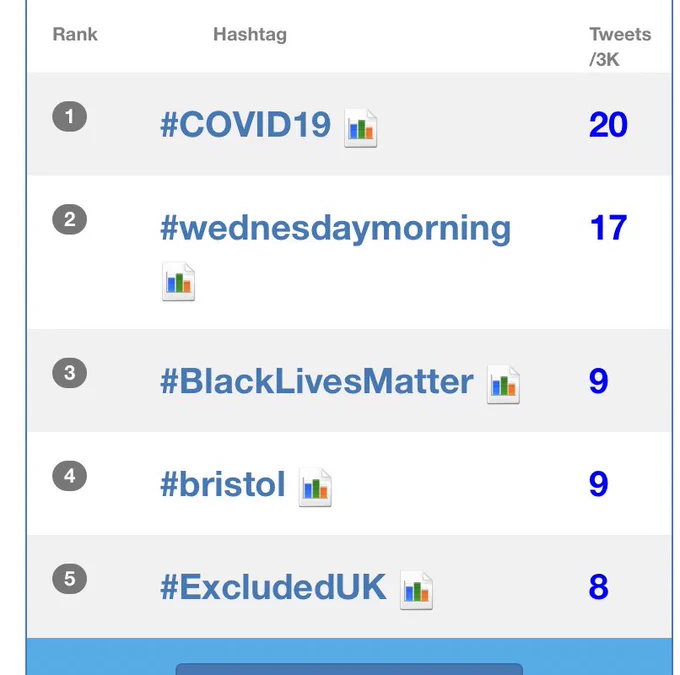Click the Hashtag column header
The image size is (680, 675).
[x=250, y=35]
